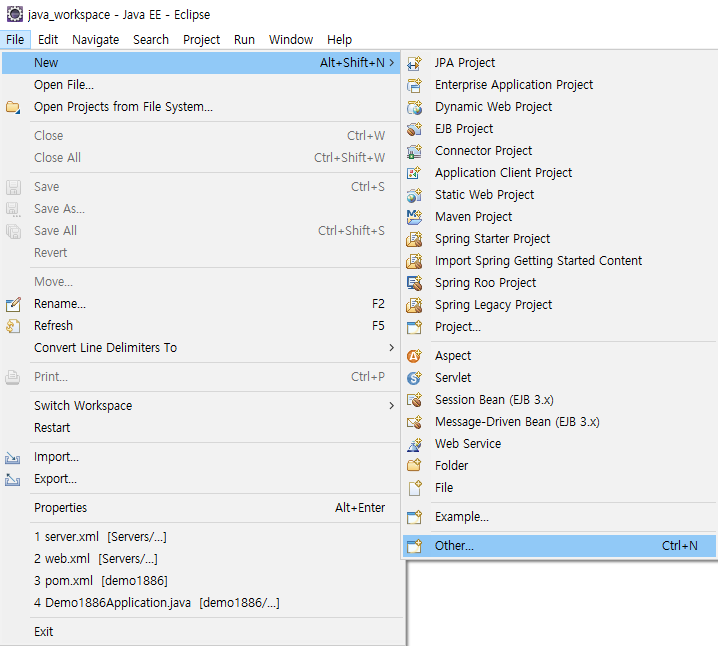Click the Rename pencil icon
Image resolution: width=718 pixels, height=646 pixels.
point(13,304)
